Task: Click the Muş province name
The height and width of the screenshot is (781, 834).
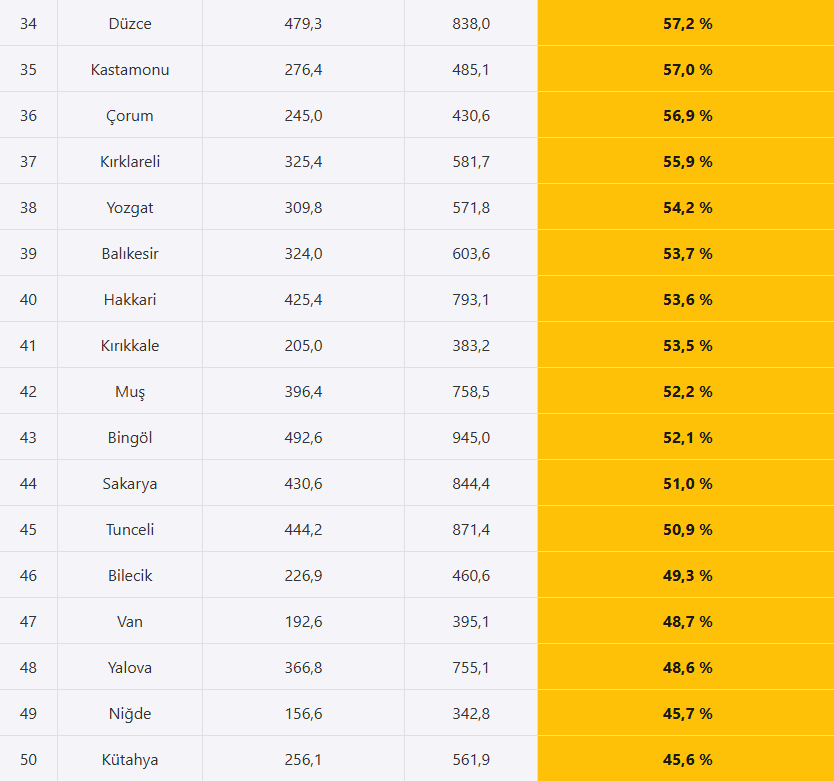Action: (130, 392)
